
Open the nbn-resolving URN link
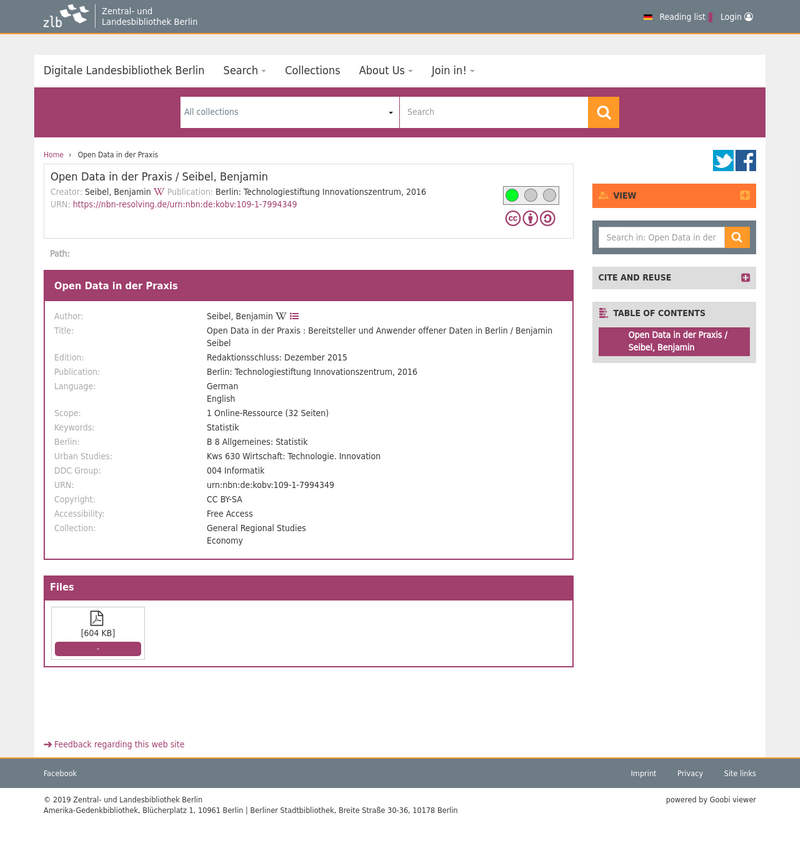pos(185,205)
